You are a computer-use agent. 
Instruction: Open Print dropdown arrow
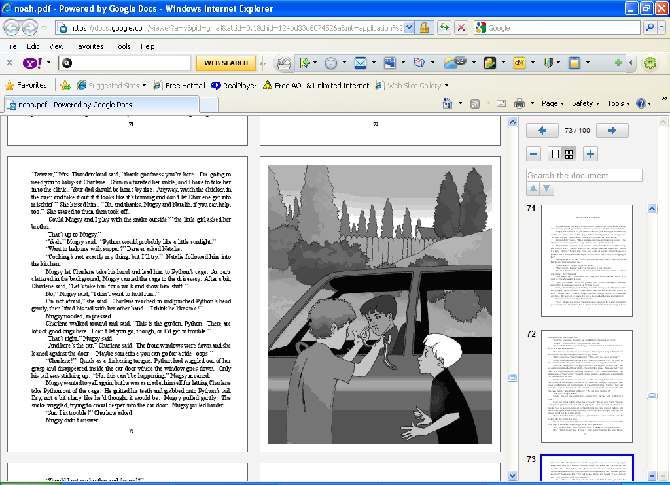pos(532,103)
